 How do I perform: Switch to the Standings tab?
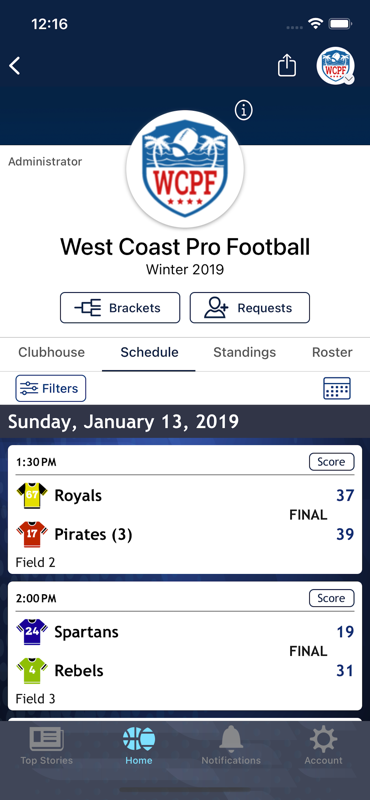click(x=244, y=352)
